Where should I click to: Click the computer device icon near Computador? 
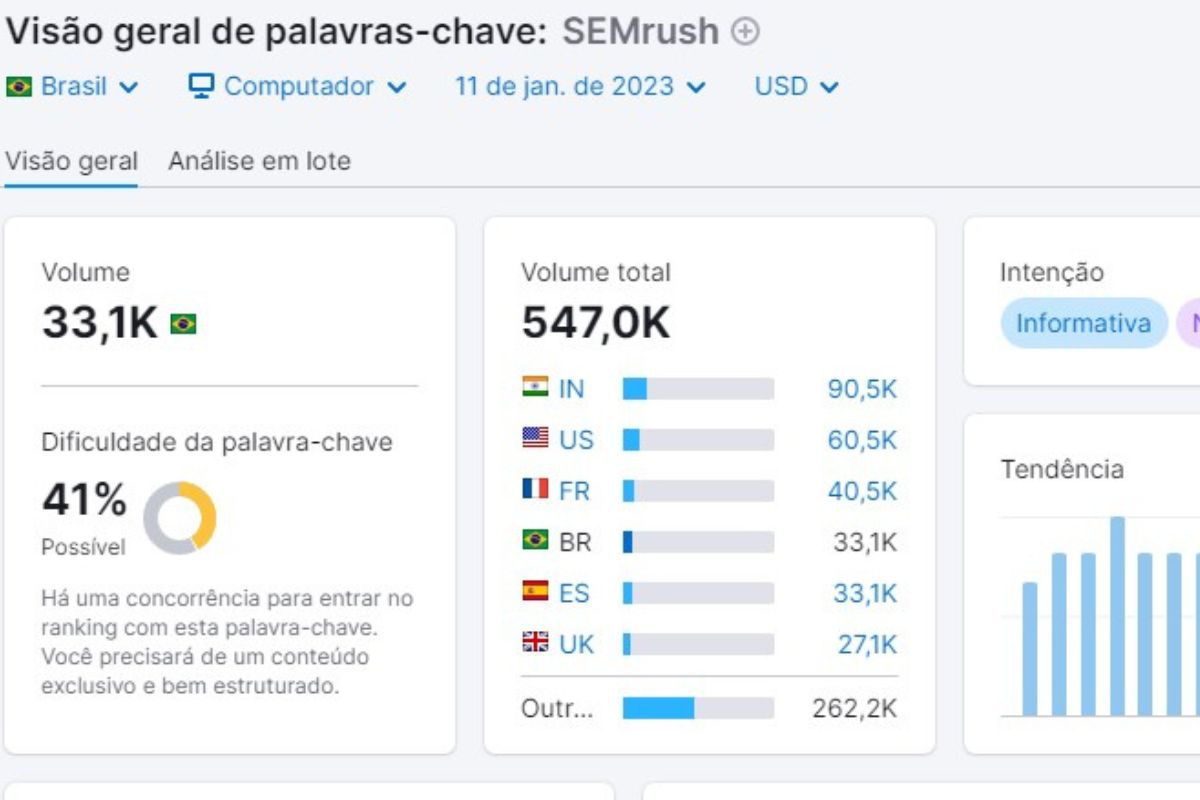(204, 86)
